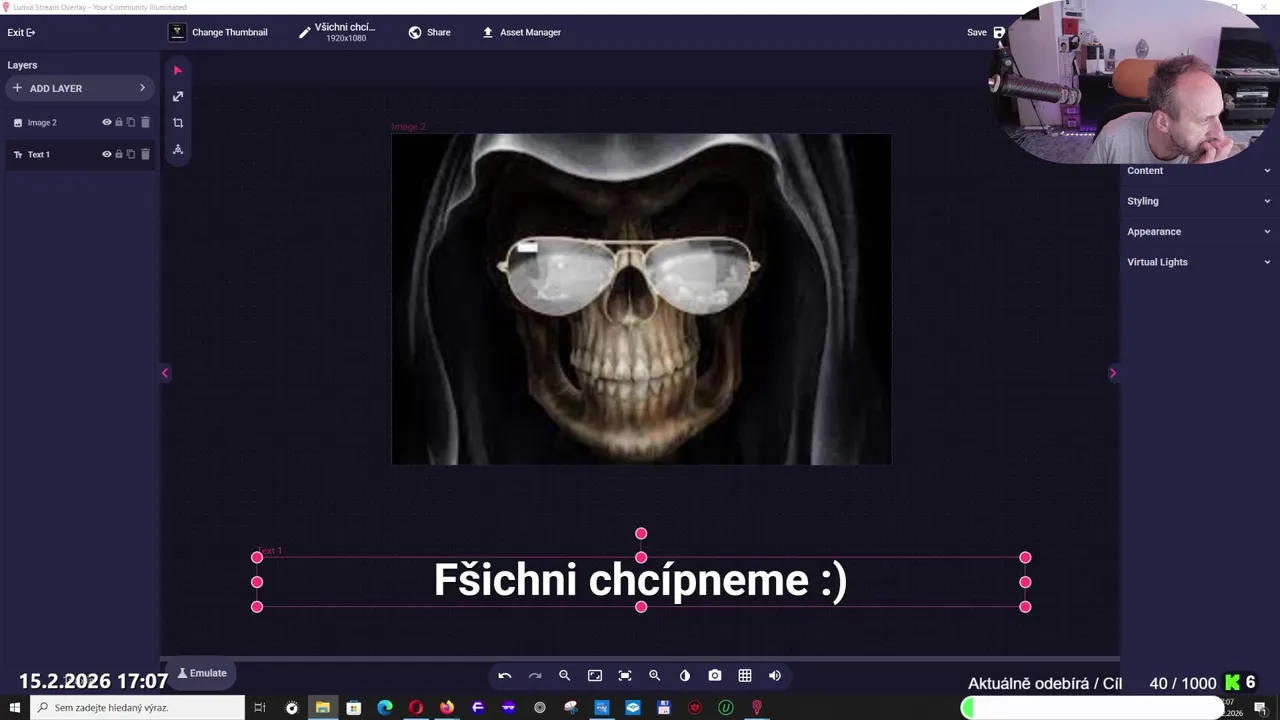Select the resize arrows tool
Viewport: 1280px width, 720px height.
tap(178, 97)
